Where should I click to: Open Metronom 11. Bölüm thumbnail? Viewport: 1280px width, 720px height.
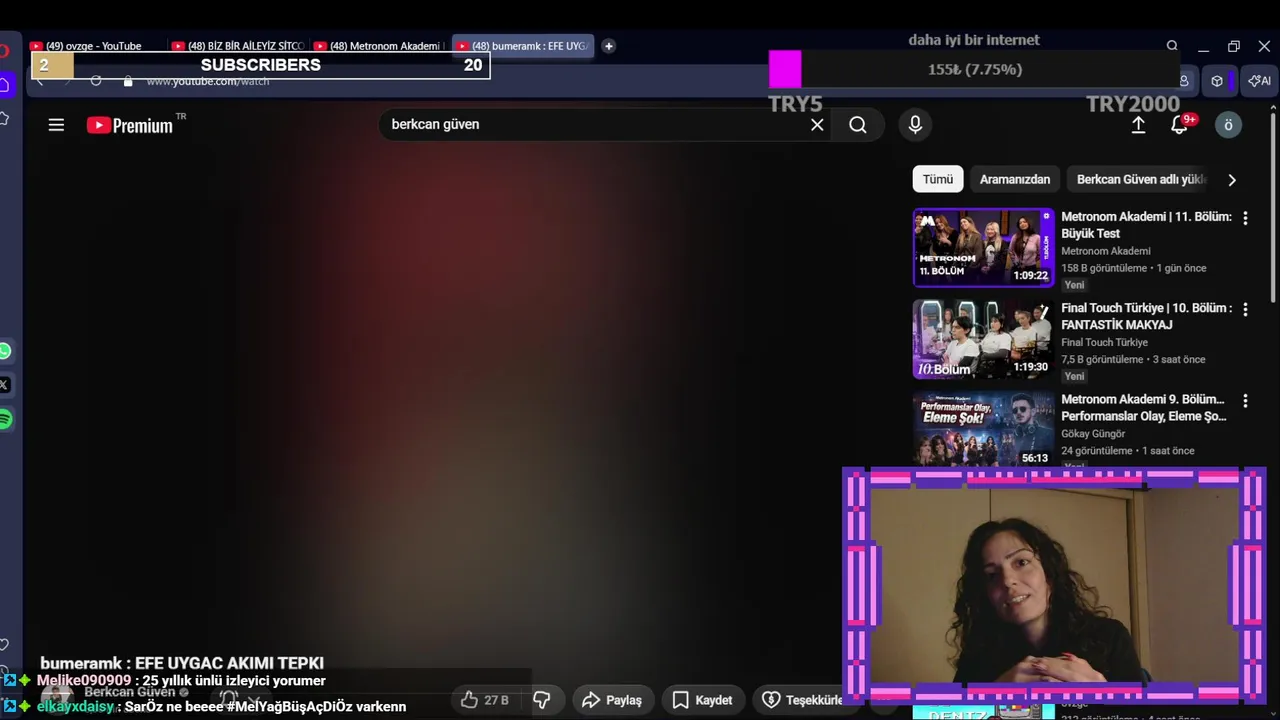984,247
